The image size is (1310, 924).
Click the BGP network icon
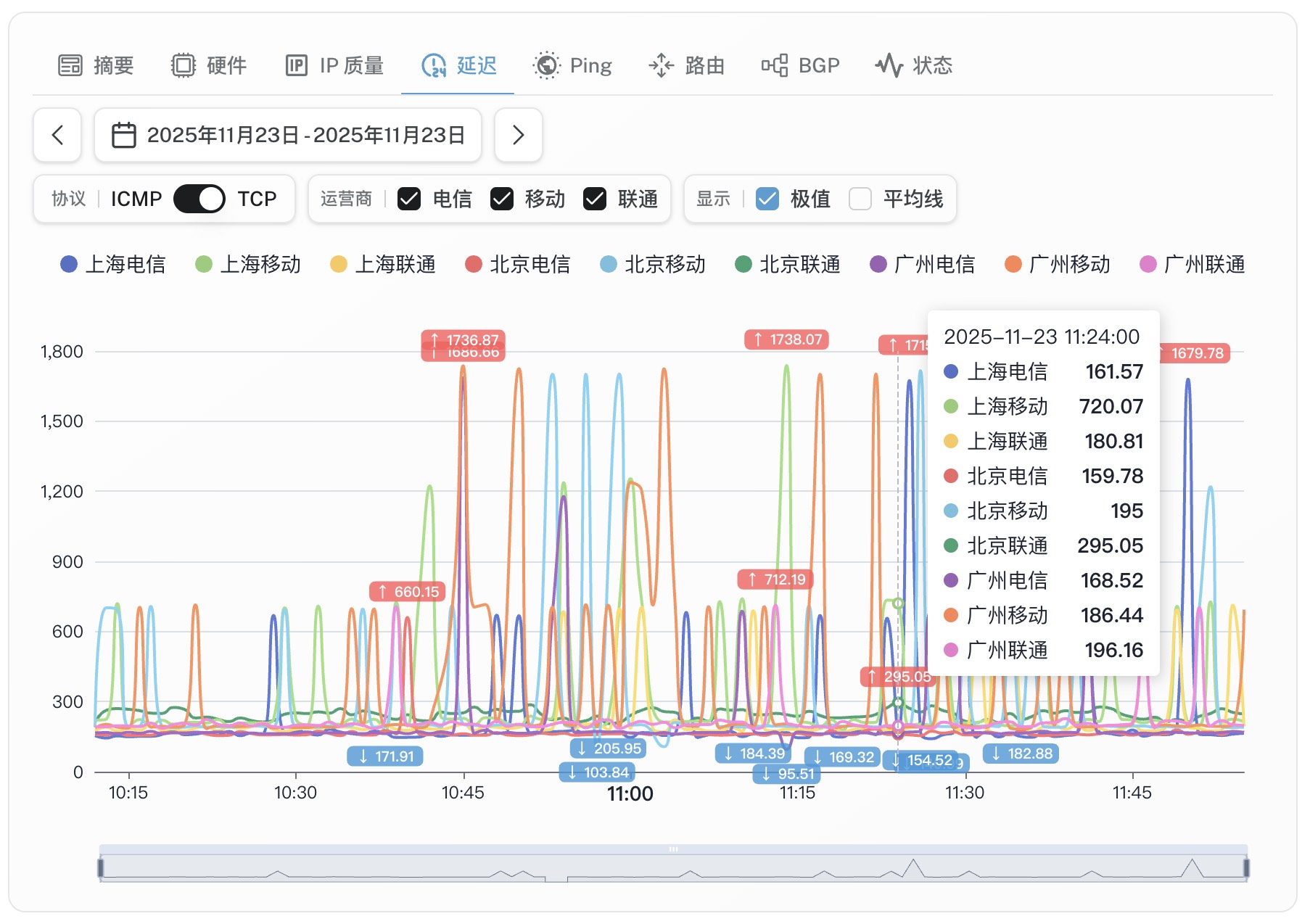774,65
